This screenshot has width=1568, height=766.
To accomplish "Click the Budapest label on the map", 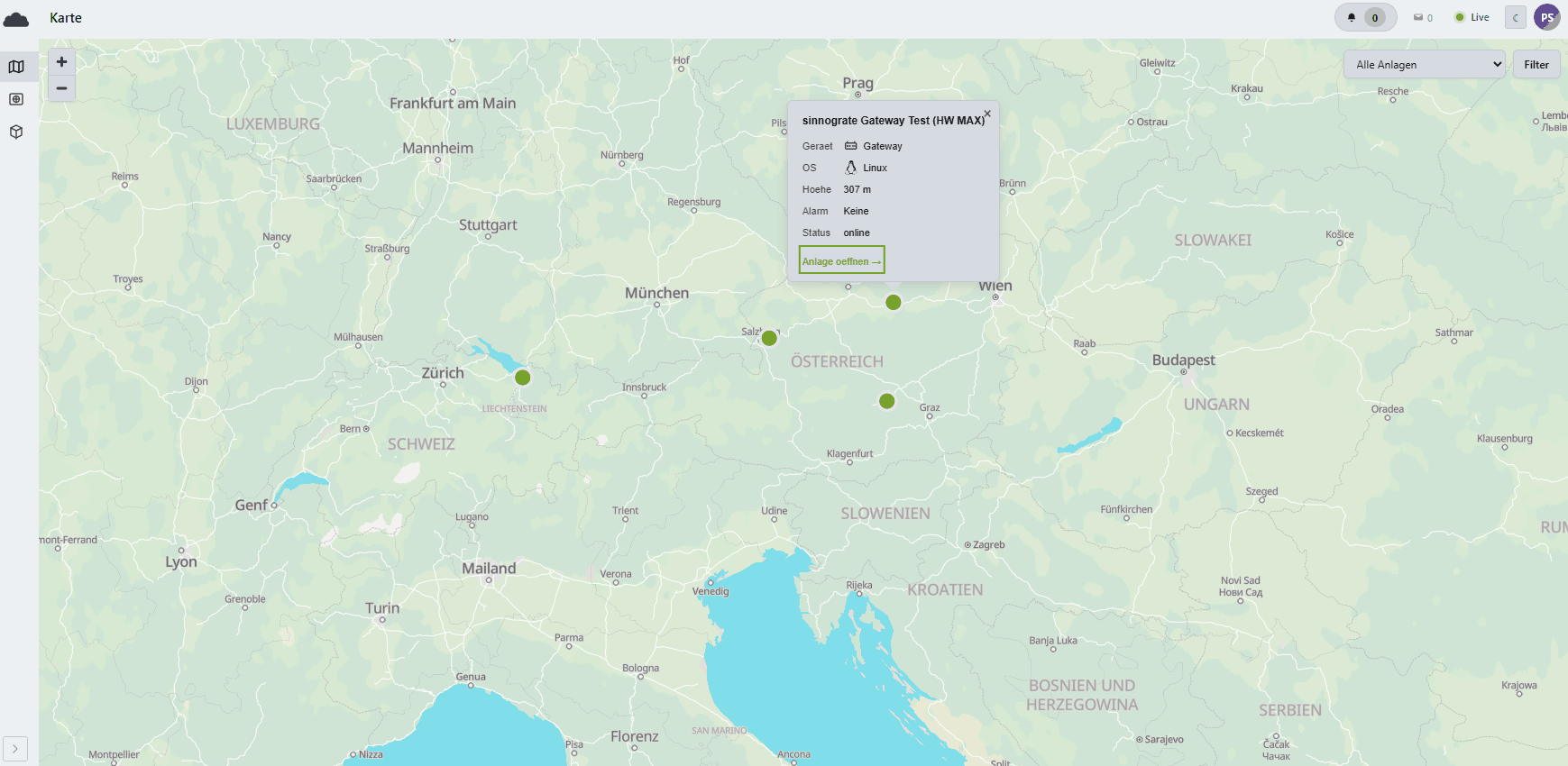I will coord(1183,360).
